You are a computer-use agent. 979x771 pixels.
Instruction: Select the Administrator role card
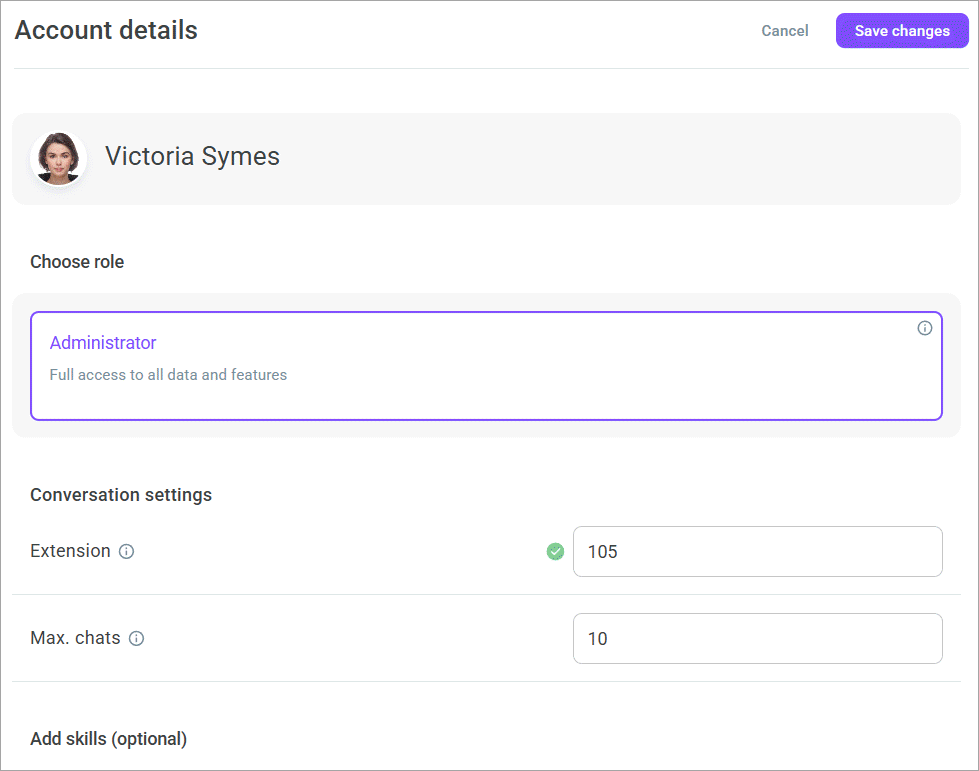pyautogui.click(x=486, y=366)
